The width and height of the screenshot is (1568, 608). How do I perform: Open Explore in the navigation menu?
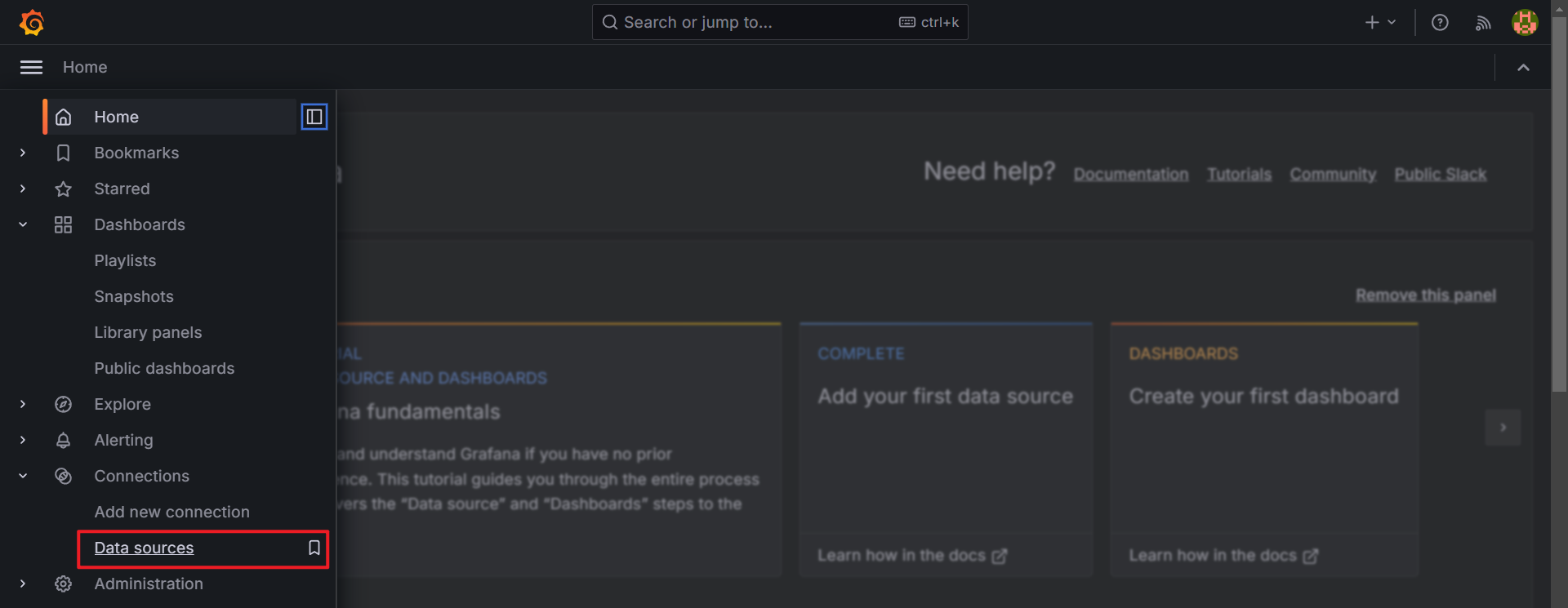[x=122, y=404]
